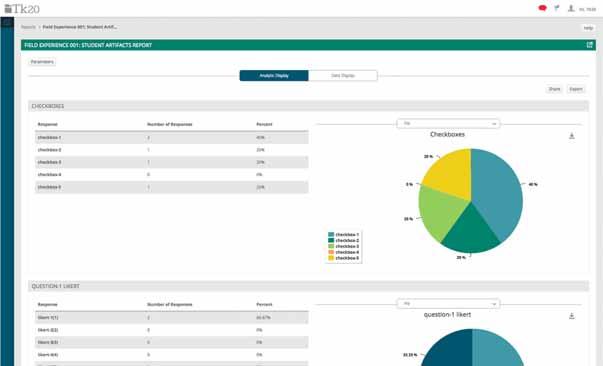Click the report title on green header bar
The height and width of the screenshot is (366, 603).
[x=88, y=45]
